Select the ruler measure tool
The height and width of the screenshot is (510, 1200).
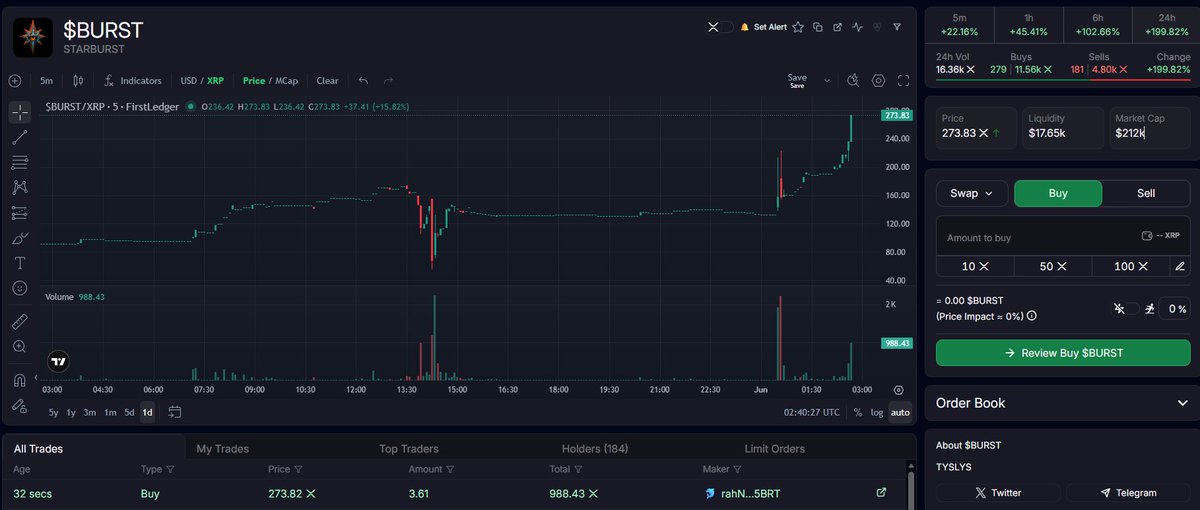coord(19,322)
